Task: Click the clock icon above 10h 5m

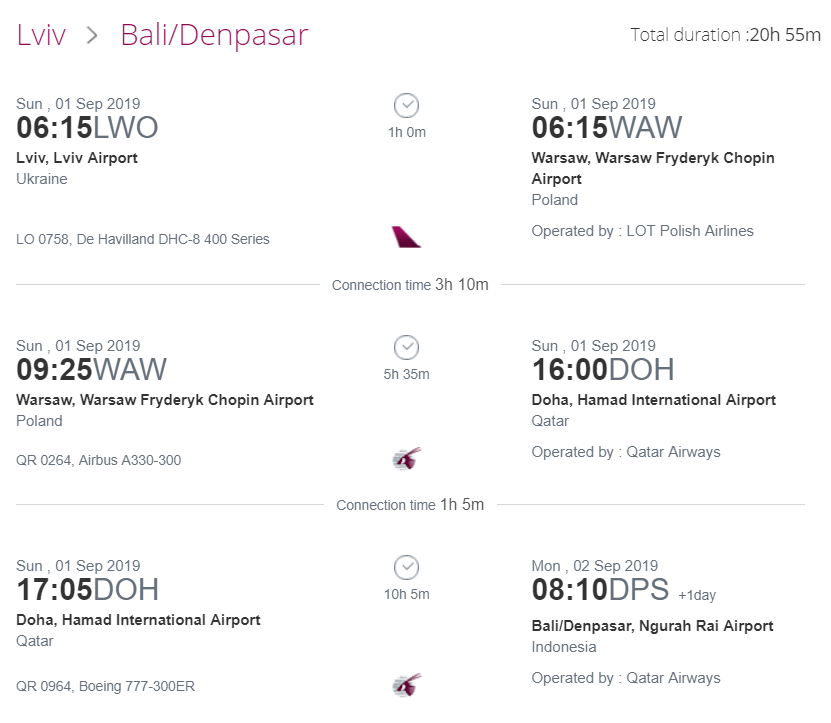Action: (406, 568)
